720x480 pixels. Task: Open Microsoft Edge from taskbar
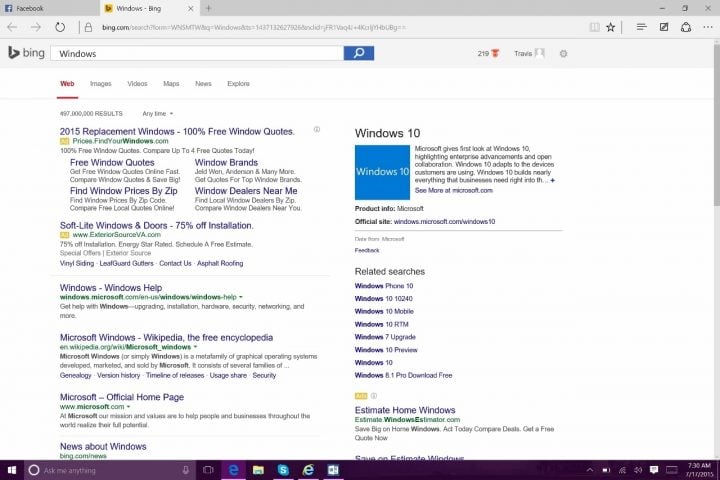coord(233,470)
